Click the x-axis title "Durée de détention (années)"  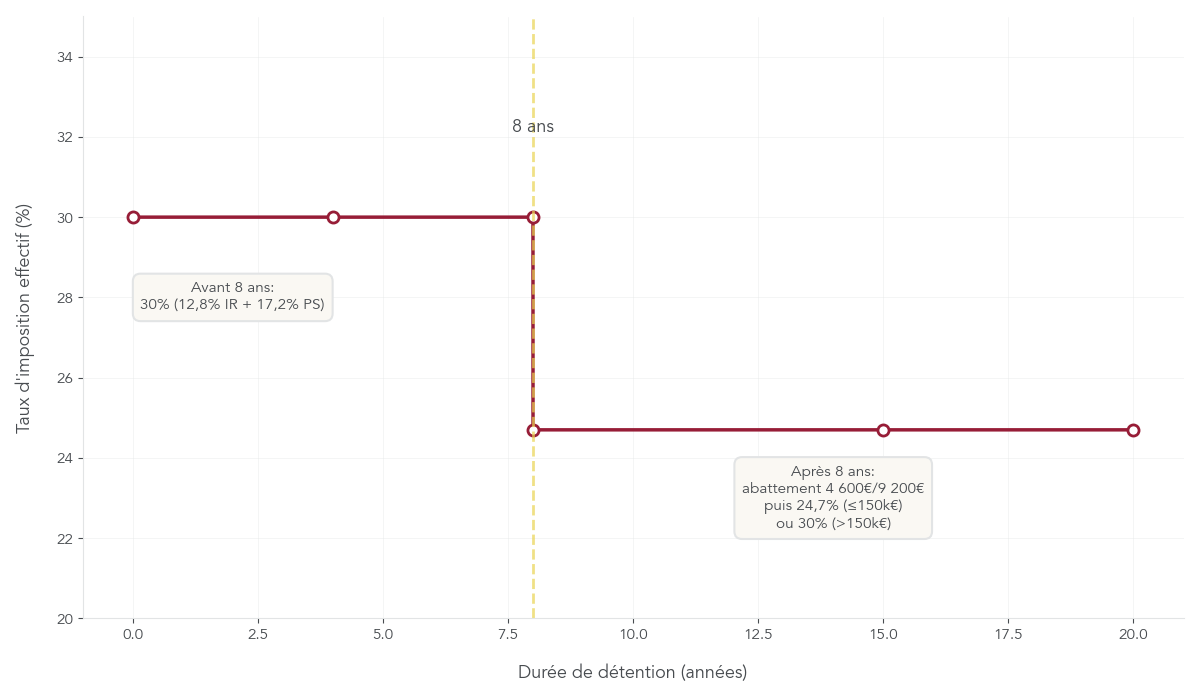632,672
